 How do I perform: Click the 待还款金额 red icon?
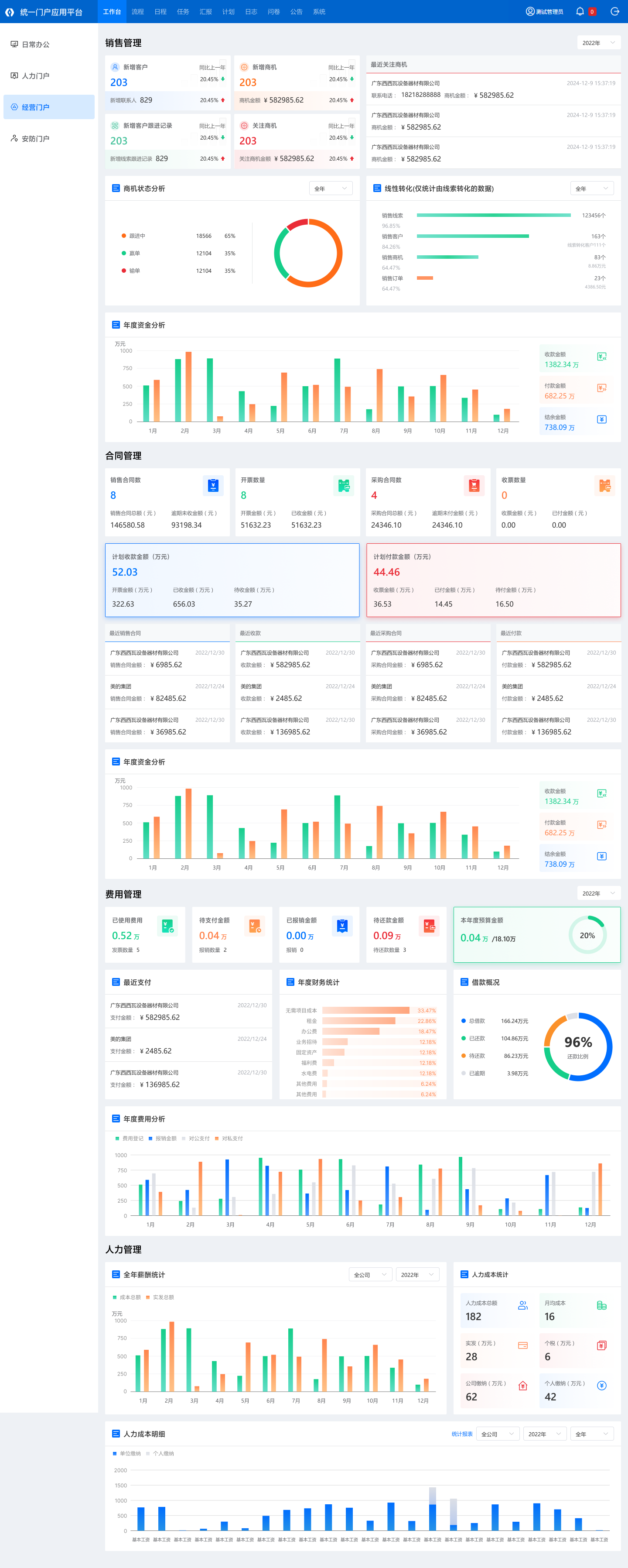[429, 926]
